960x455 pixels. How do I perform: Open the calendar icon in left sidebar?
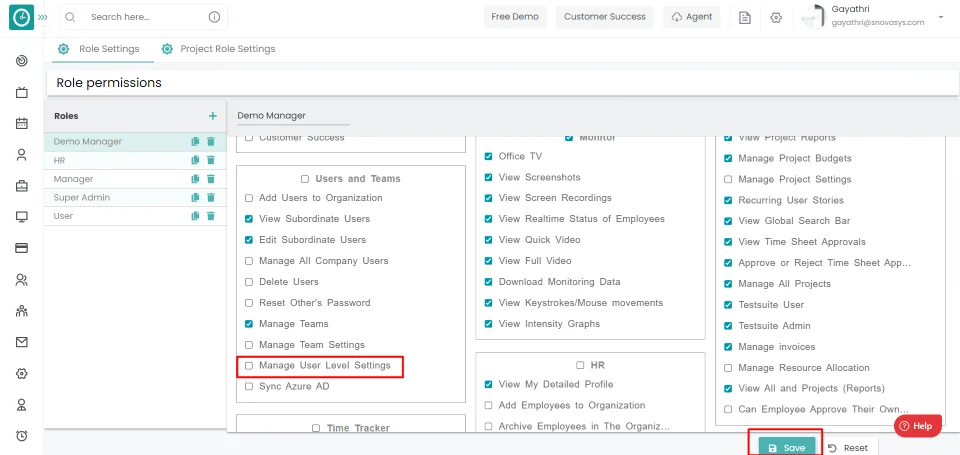pyautogui.click(x=21, y=124)
